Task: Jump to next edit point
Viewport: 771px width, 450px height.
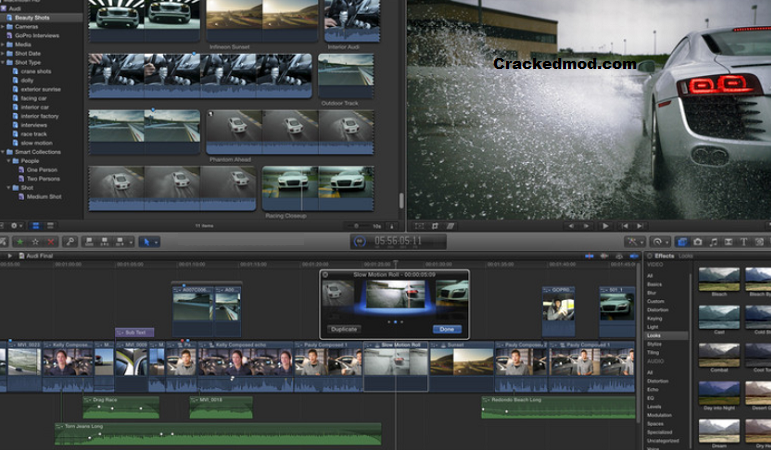Action: pyautogui.click(x=640, y=226)
